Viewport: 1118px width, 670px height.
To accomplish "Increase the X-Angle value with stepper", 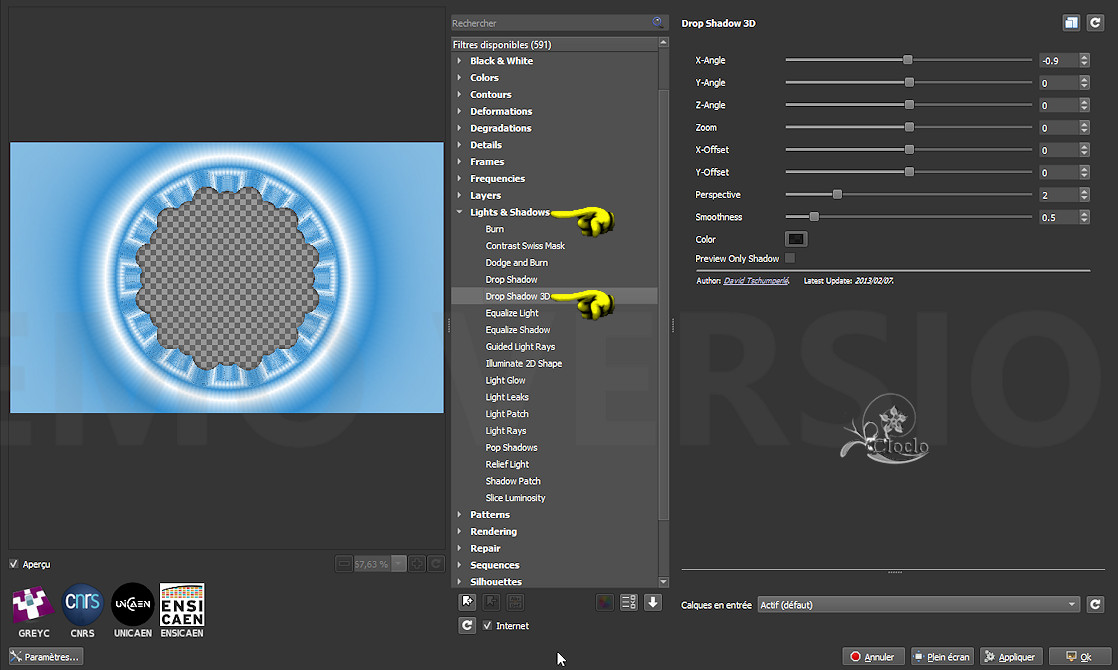I will coord(1084,57).
